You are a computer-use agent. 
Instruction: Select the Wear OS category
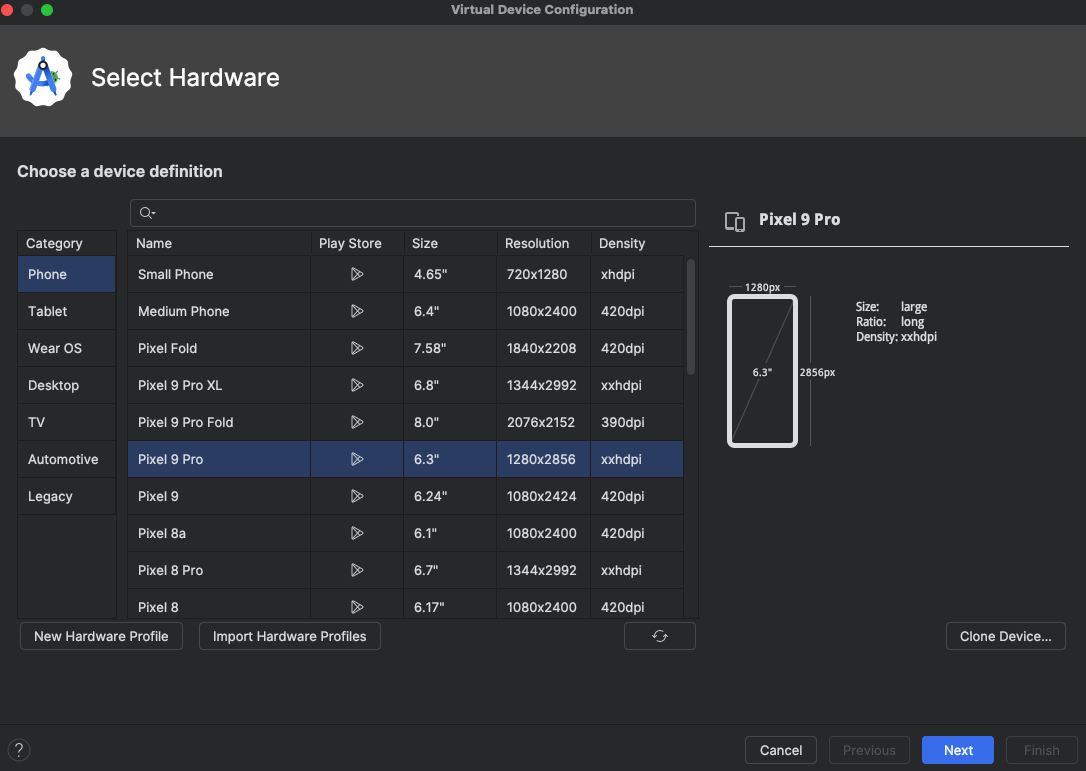pyautogui.click(x=66, y=348)
